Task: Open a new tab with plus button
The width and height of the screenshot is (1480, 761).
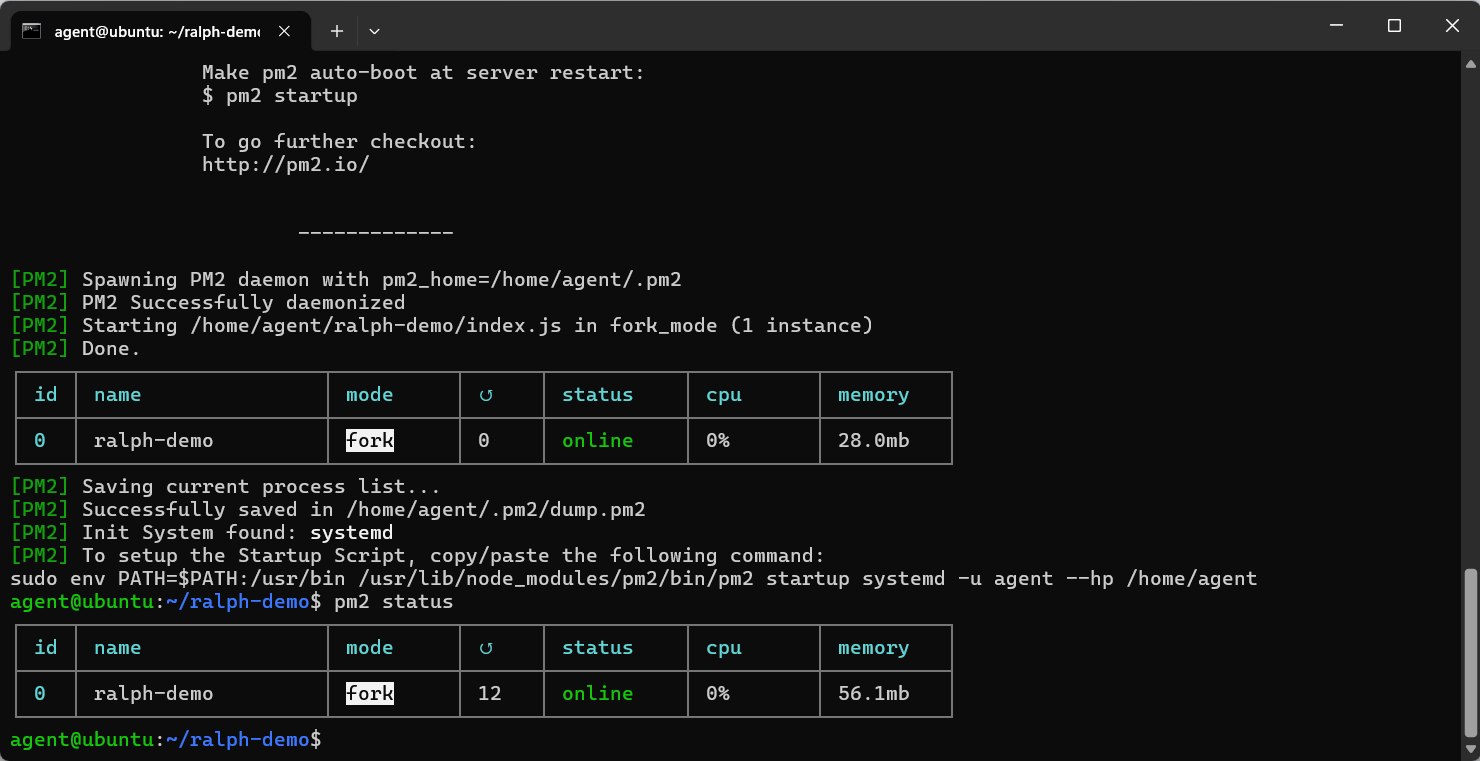Action: (337, 31)
